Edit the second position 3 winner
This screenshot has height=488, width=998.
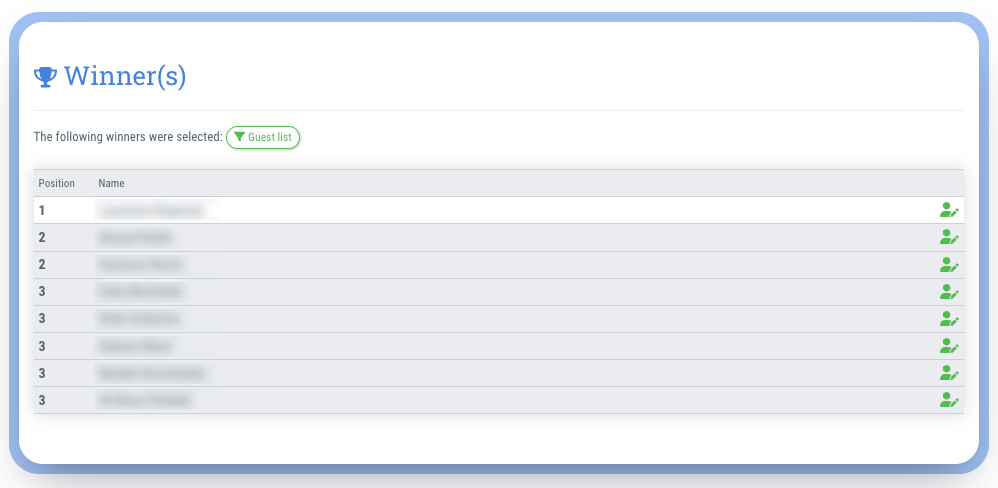point(949,319)
